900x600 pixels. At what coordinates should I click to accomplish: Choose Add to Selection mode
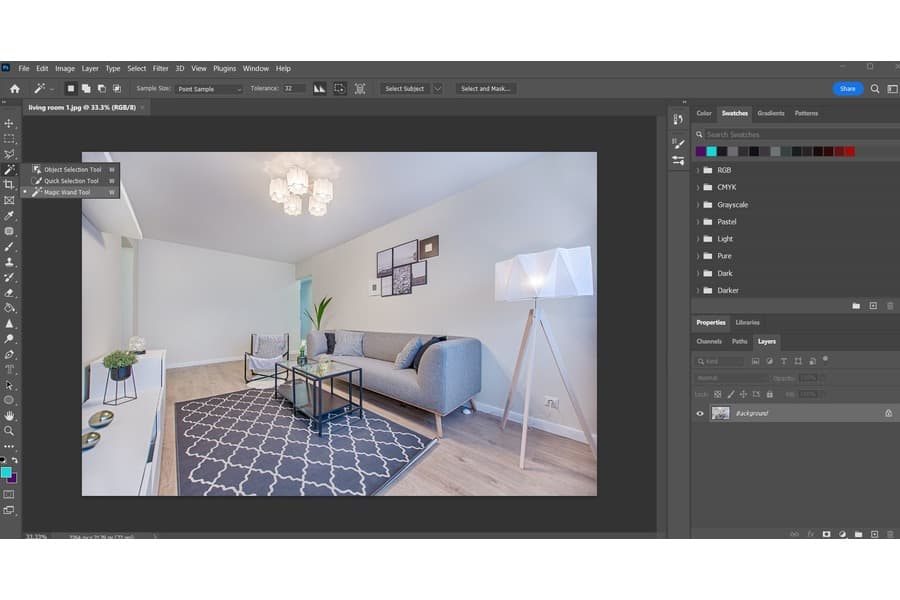(x=86, y=88)
